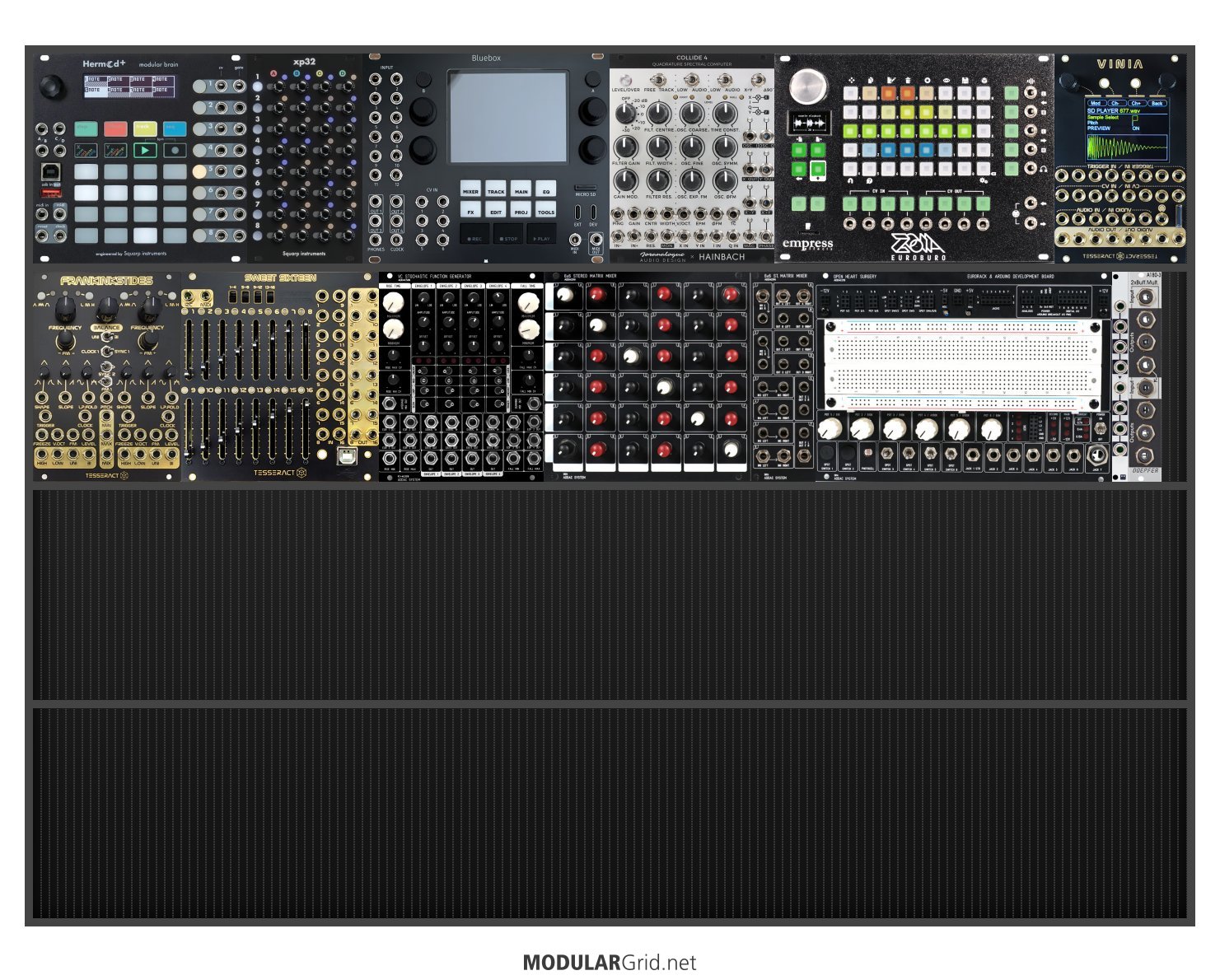Viewport: 1220px width, 980px height.
Task: Click the Ch+ soft button on Vinia
Action: click(1136, 104)
